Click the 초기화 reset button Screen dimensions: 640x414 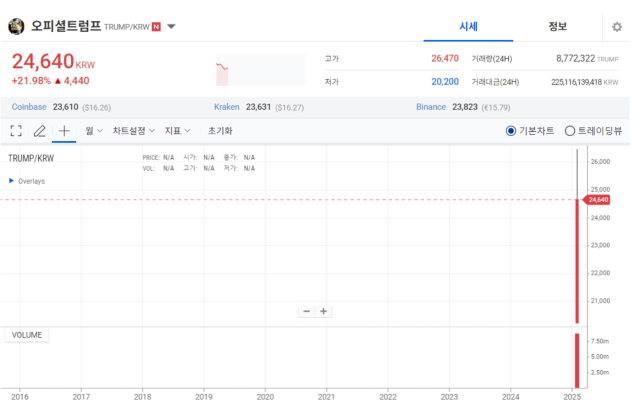pos(220,130)
